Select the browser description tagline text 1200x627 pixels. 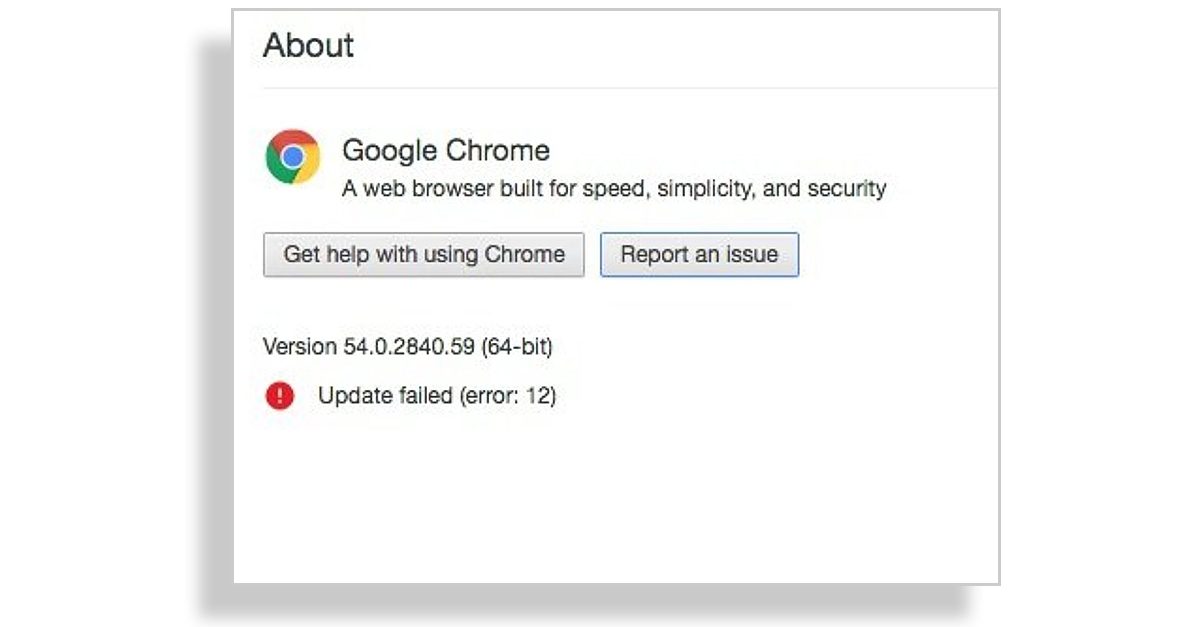point(614,188)
